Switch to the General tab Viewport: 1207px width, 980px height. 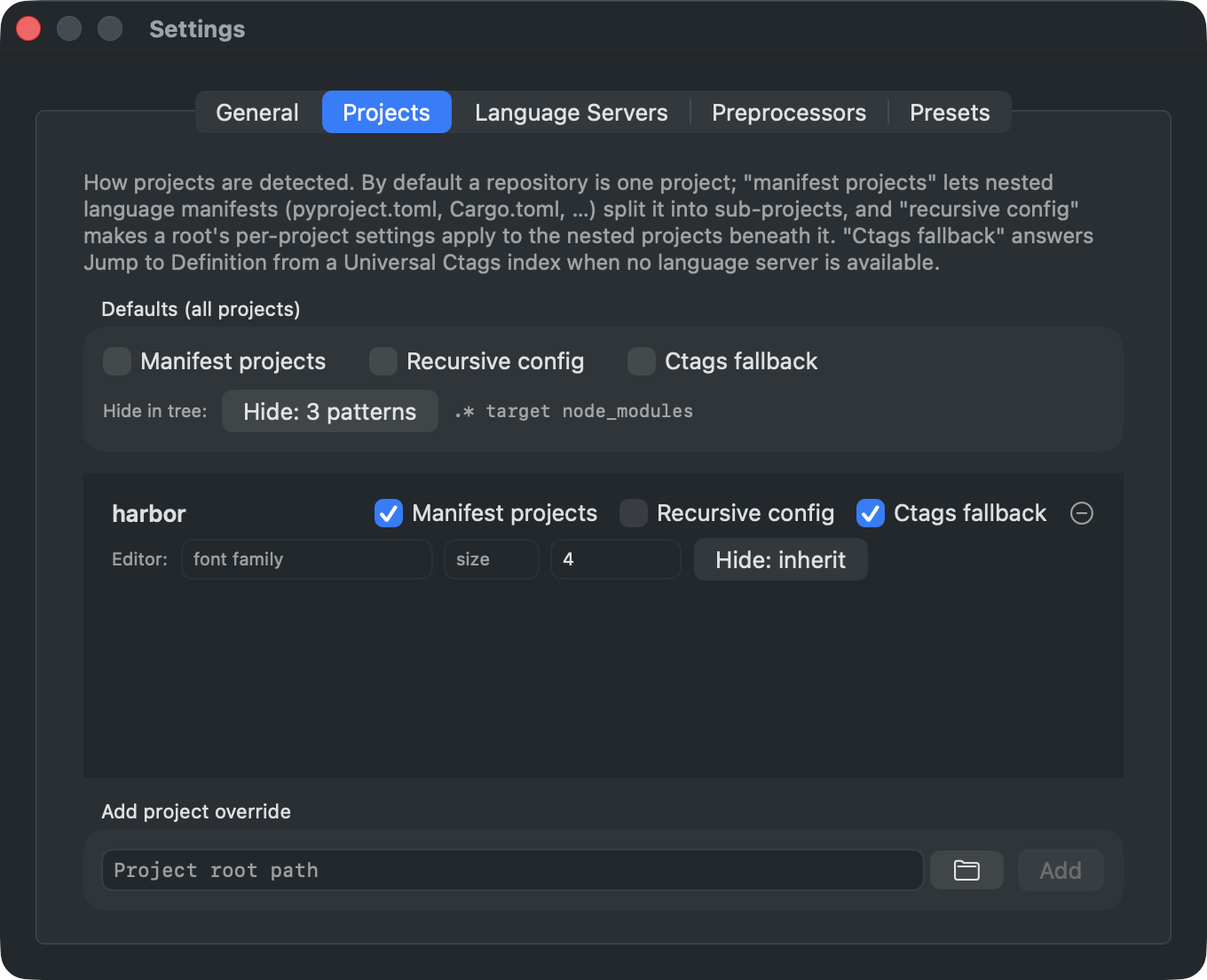257,113
